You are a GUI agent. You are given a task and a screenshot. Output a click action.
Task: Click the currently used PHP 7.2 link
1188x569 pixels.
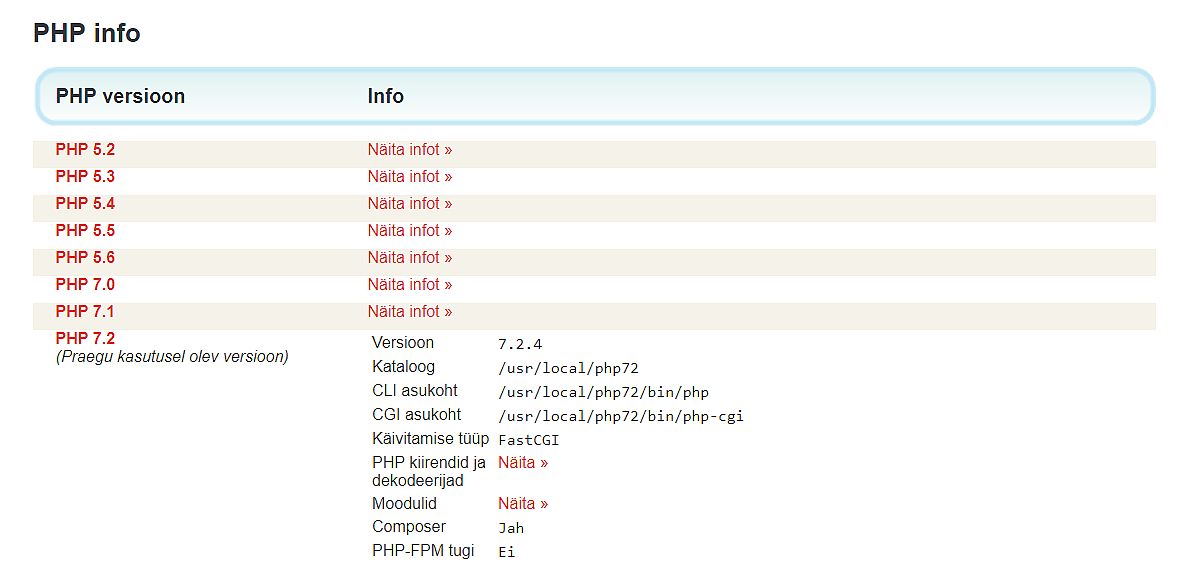85,339
